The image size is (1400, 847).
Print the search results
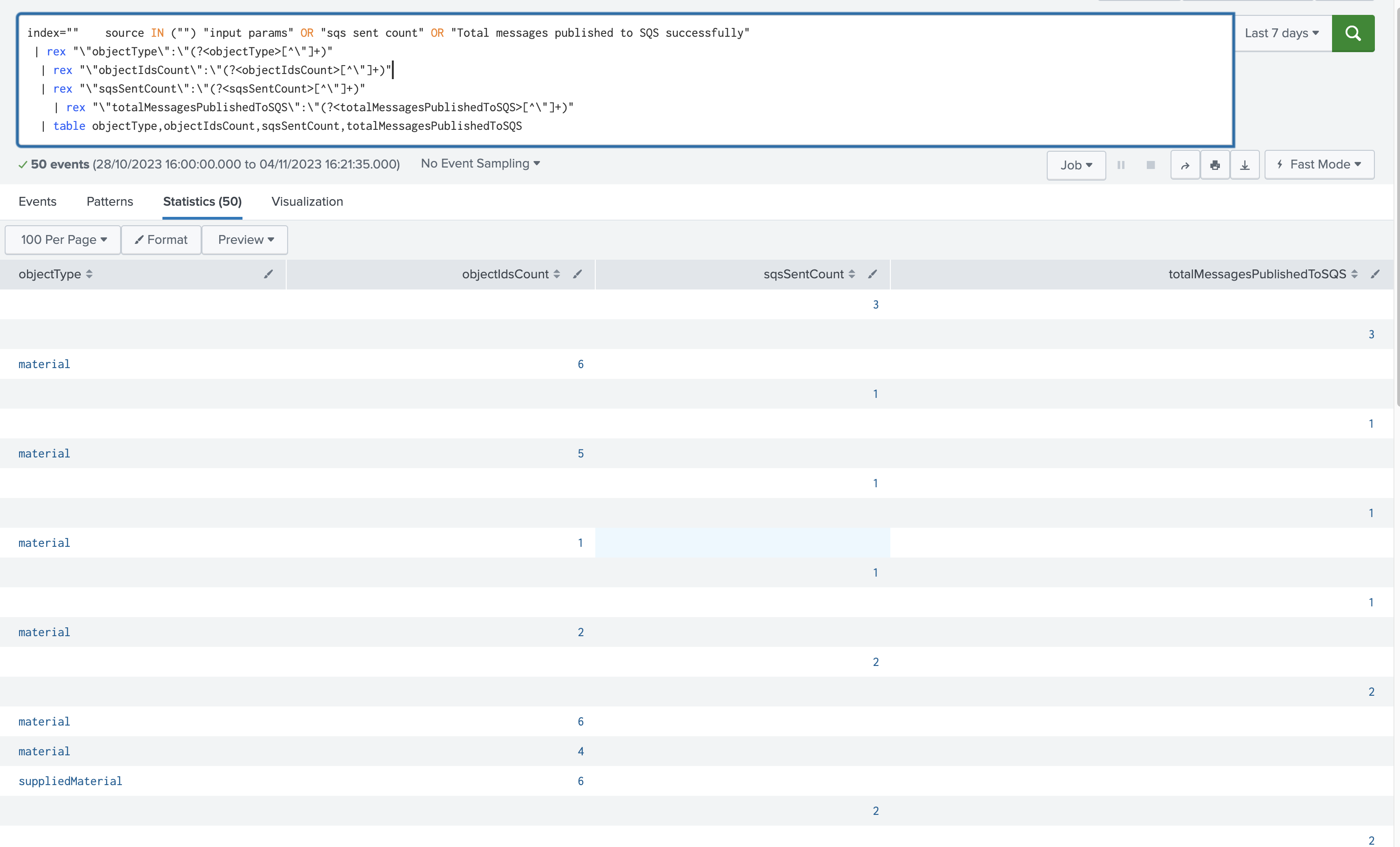coord(1215,165)
